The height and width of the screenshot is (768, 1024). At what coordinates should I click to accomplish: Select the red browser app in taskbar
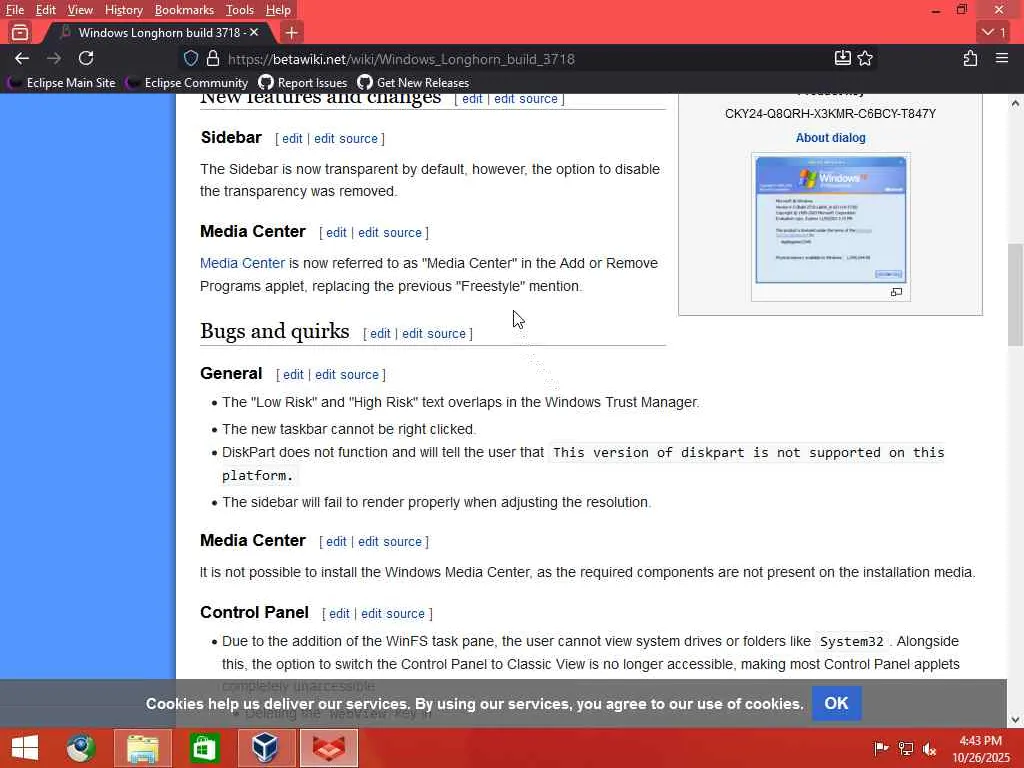(328, 748)
